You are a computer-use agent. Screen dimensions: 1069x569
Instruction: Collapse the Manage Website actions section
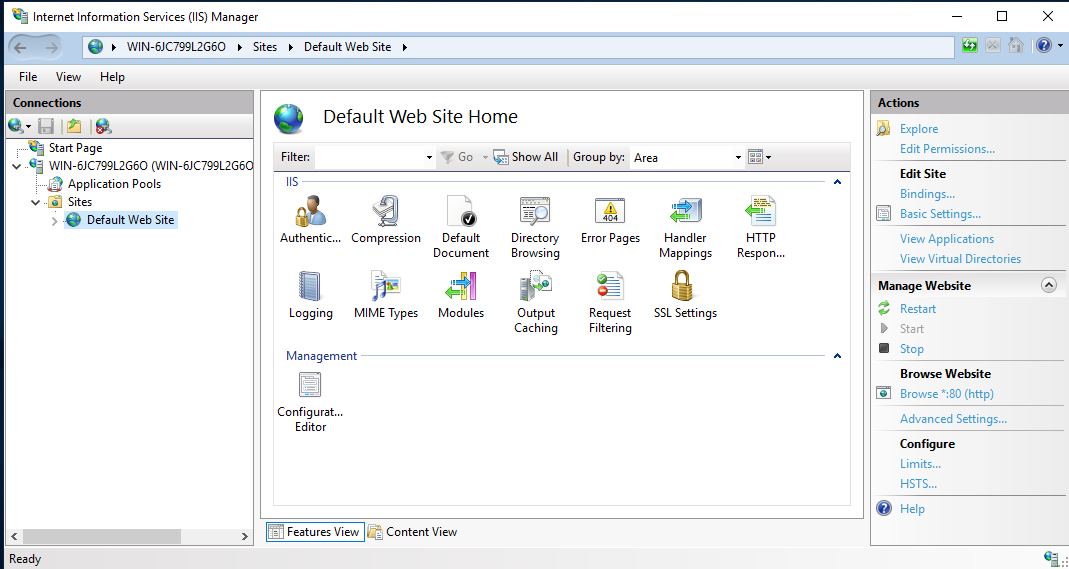pyautogui.click(x=1048, y=285)
